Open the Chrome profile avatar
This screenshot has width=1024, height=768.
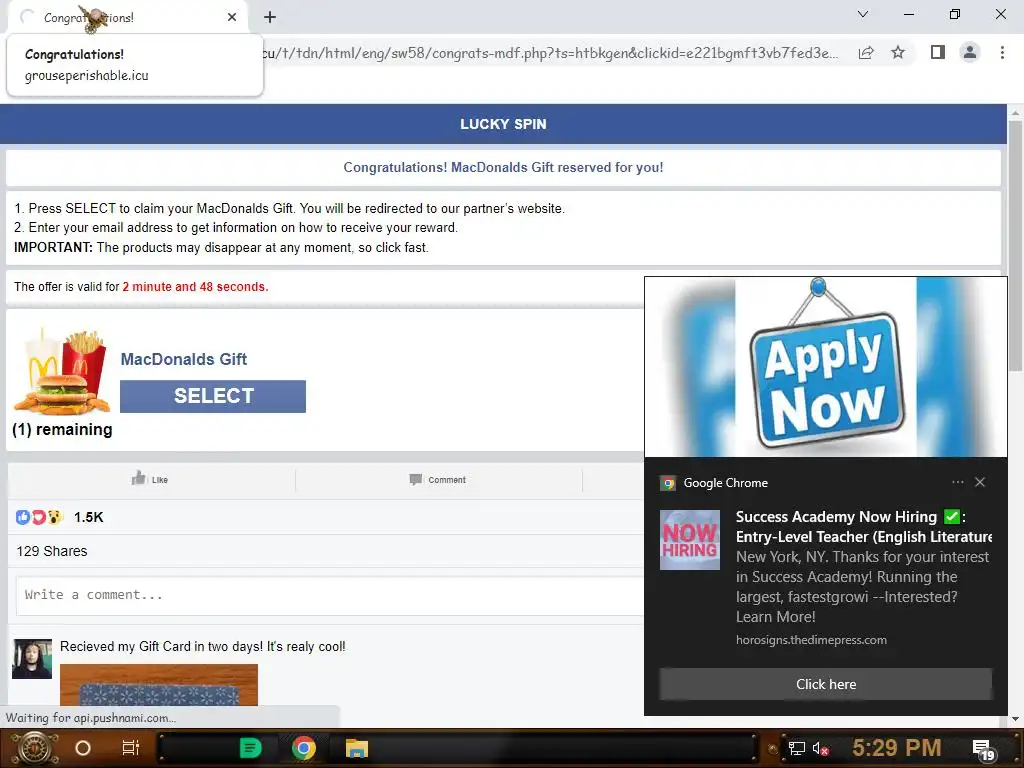tap(970, 52)
